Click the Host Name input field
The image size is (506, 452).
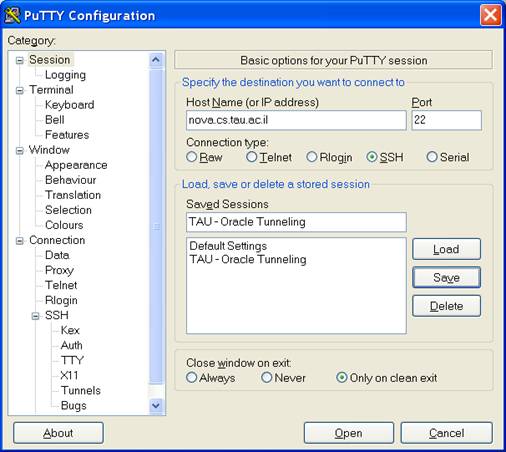point(296,120)
